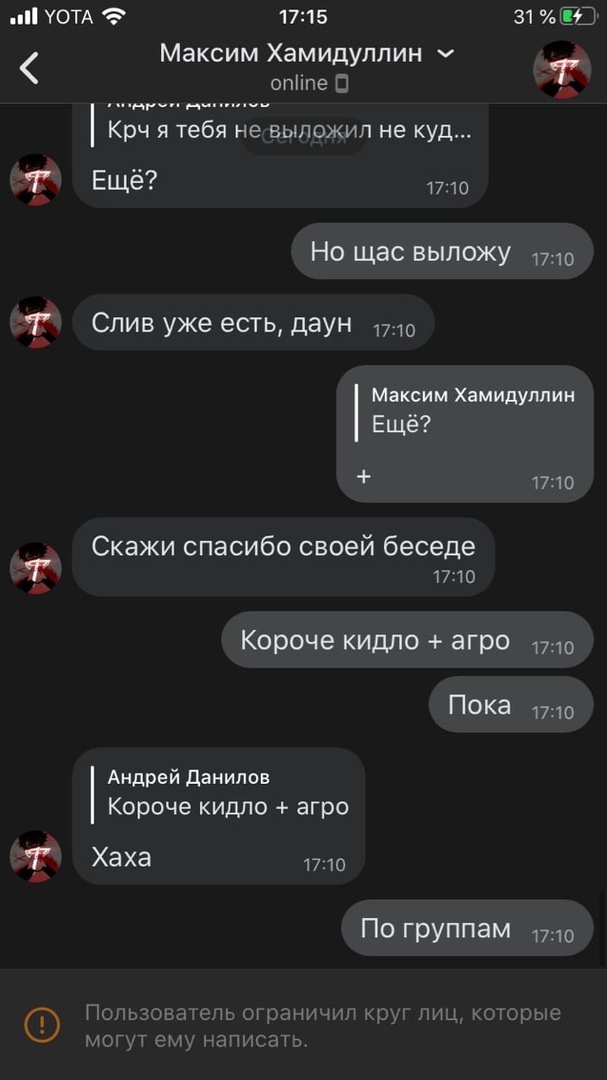Select the 'Но щас выложу' message bubble
Viewport: 607px width, 1080px height.
442,251
